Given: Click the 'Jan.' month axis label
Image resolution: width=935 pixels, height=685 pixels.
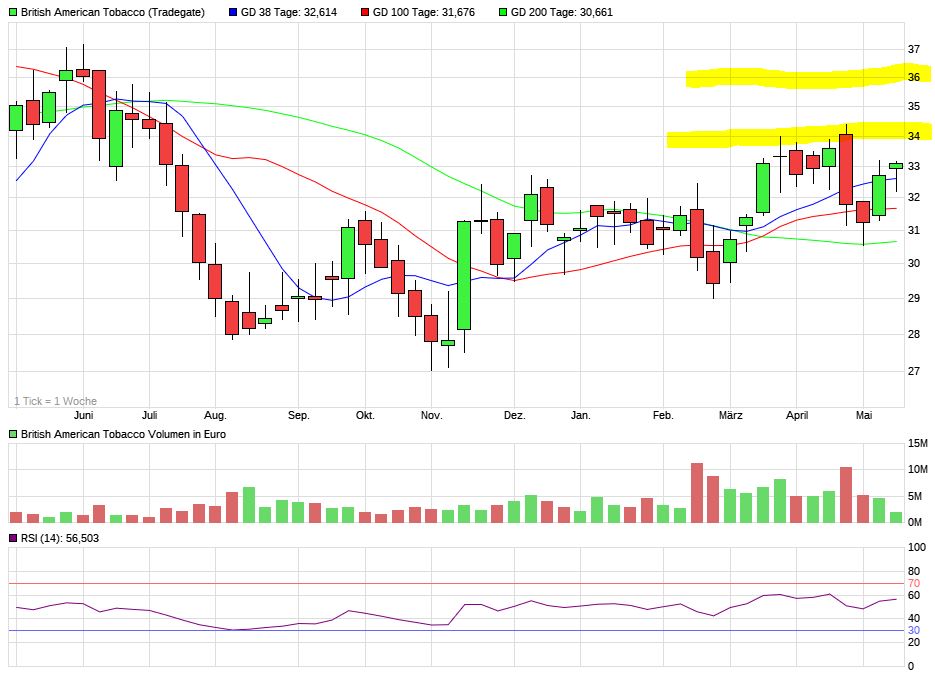Looking at the screenshot, I should point(581,416).
